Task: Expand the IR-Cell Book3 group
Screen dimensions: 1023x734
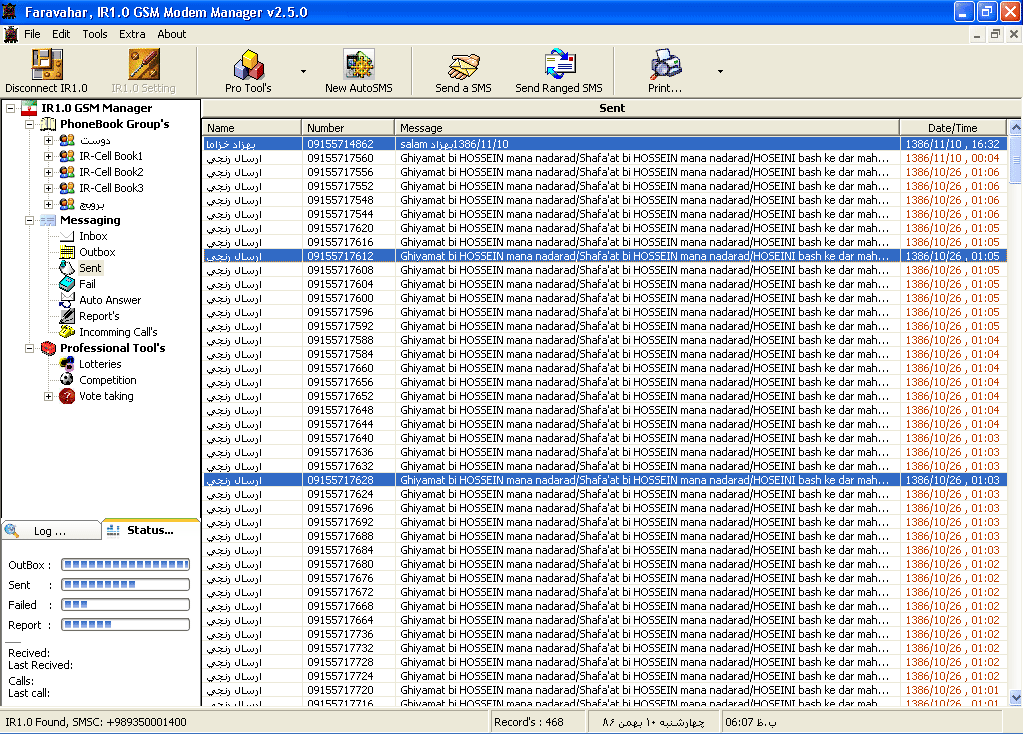Action: 48,188
